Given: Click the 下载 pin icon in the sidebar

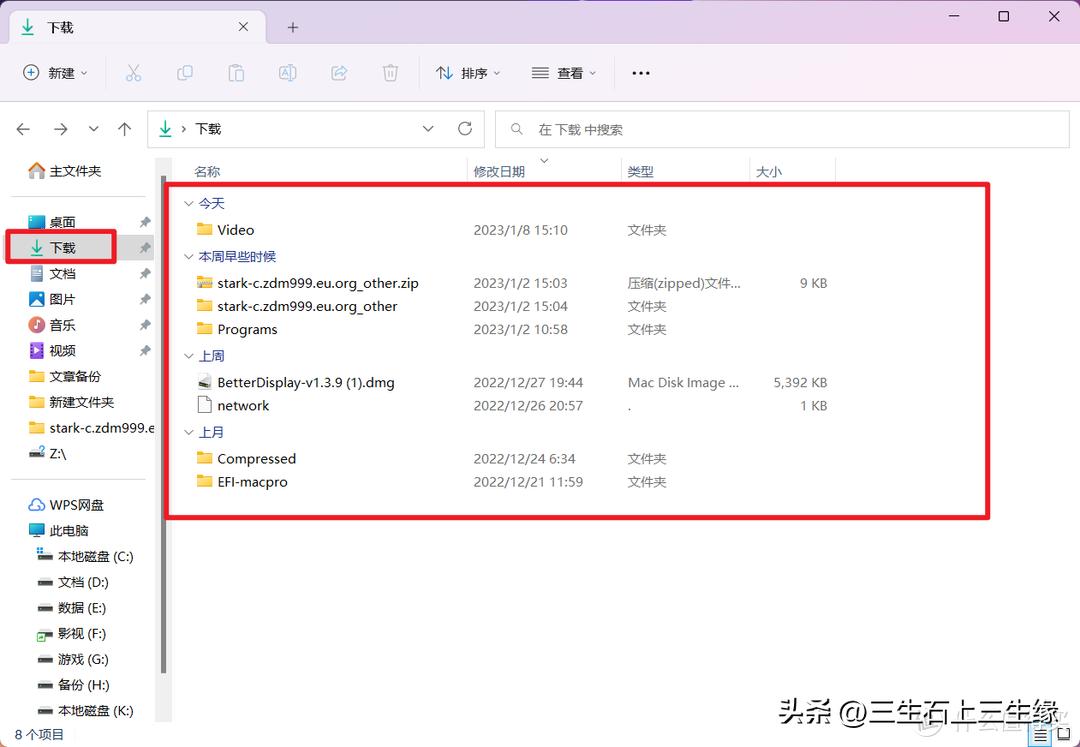Looking at the screenshot, I should tap(145, 246).
